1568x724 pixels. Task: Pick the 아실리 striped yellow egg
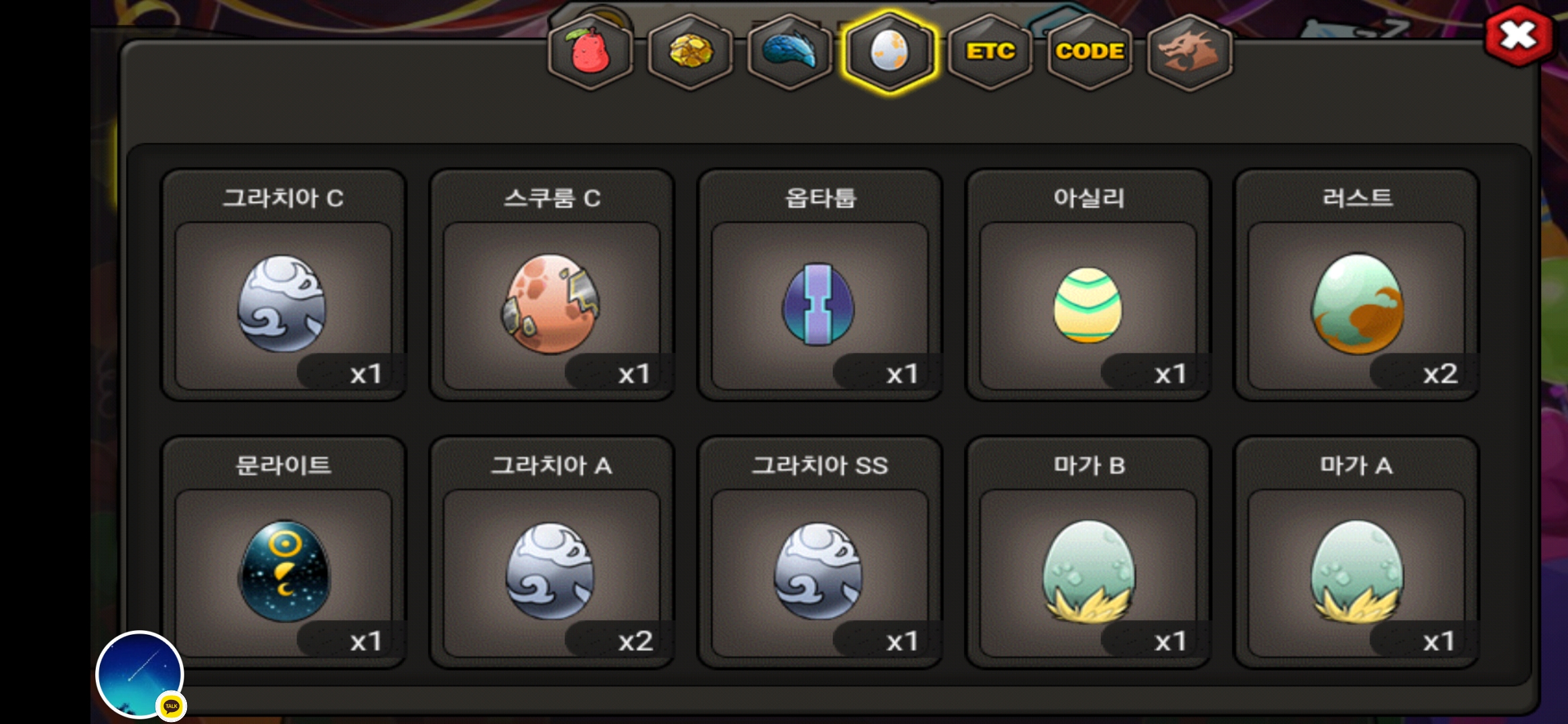pyautogui.click(x=1088, y=285)
